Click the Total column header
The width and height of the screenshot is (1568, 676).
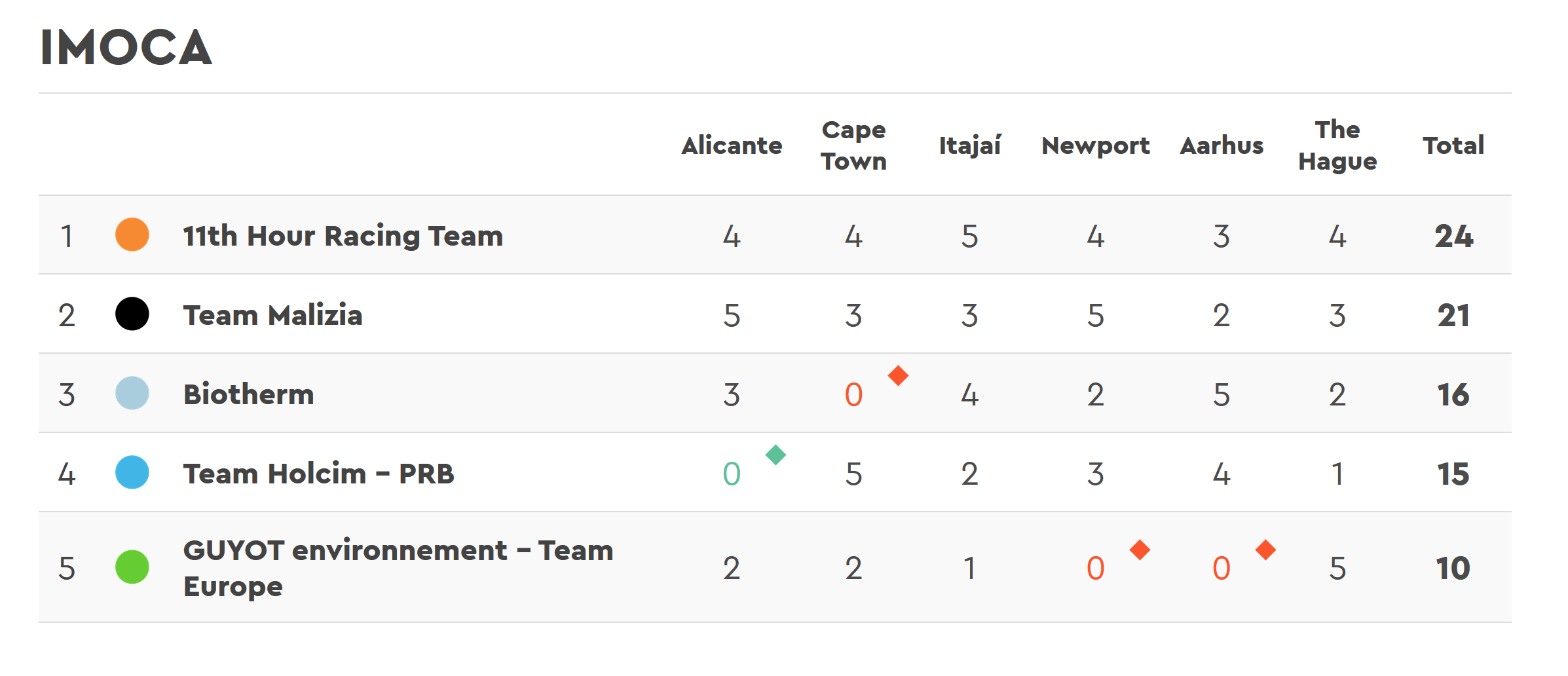click(1453, 145)
